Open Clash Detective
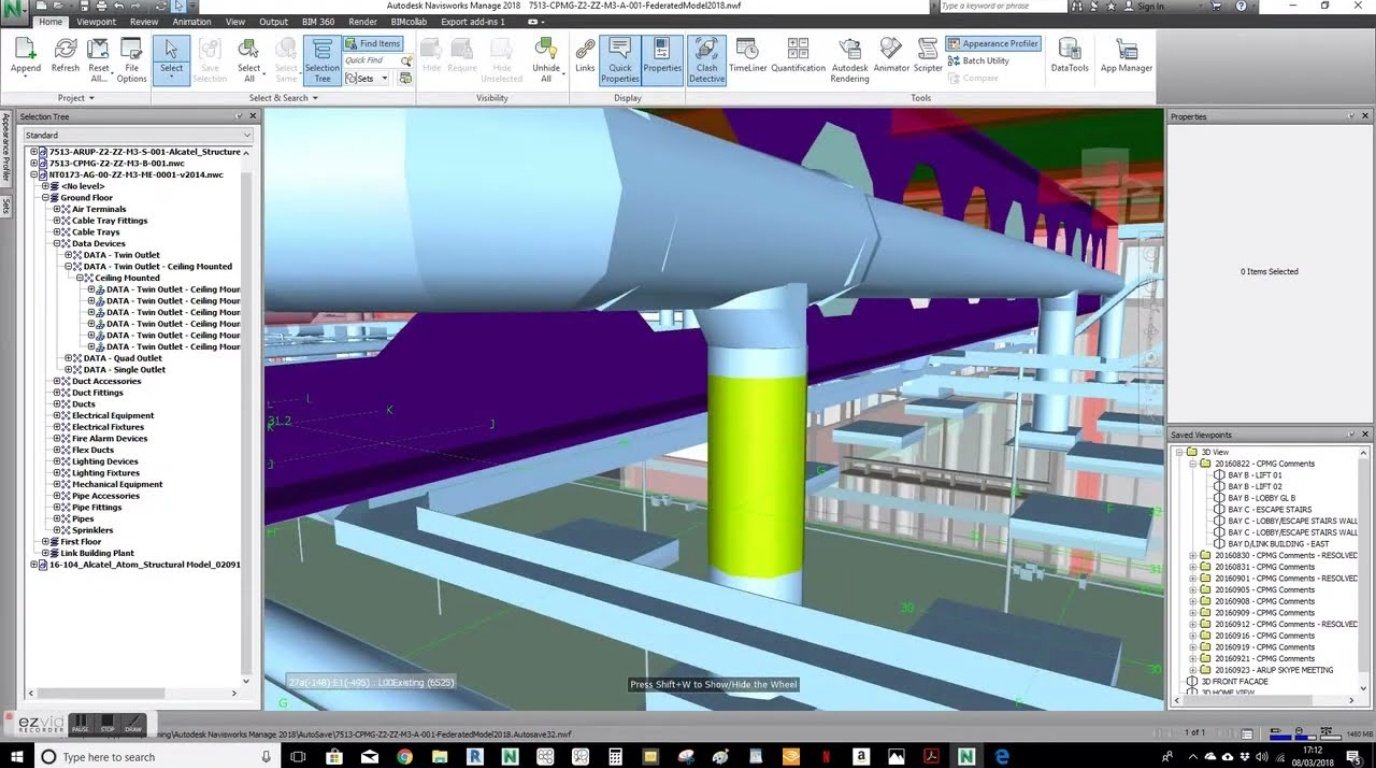 click(x=706, y=60)
